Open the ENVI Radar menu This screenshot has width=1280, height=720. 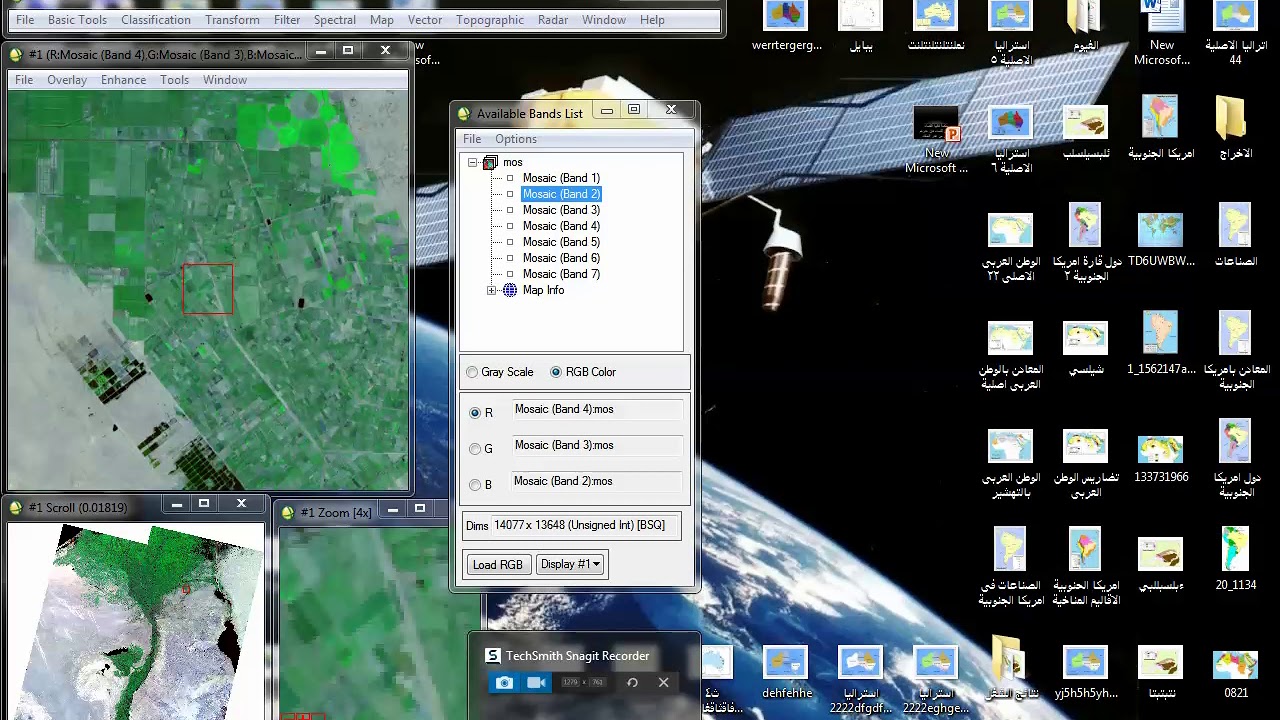click(x=553, y=19)
